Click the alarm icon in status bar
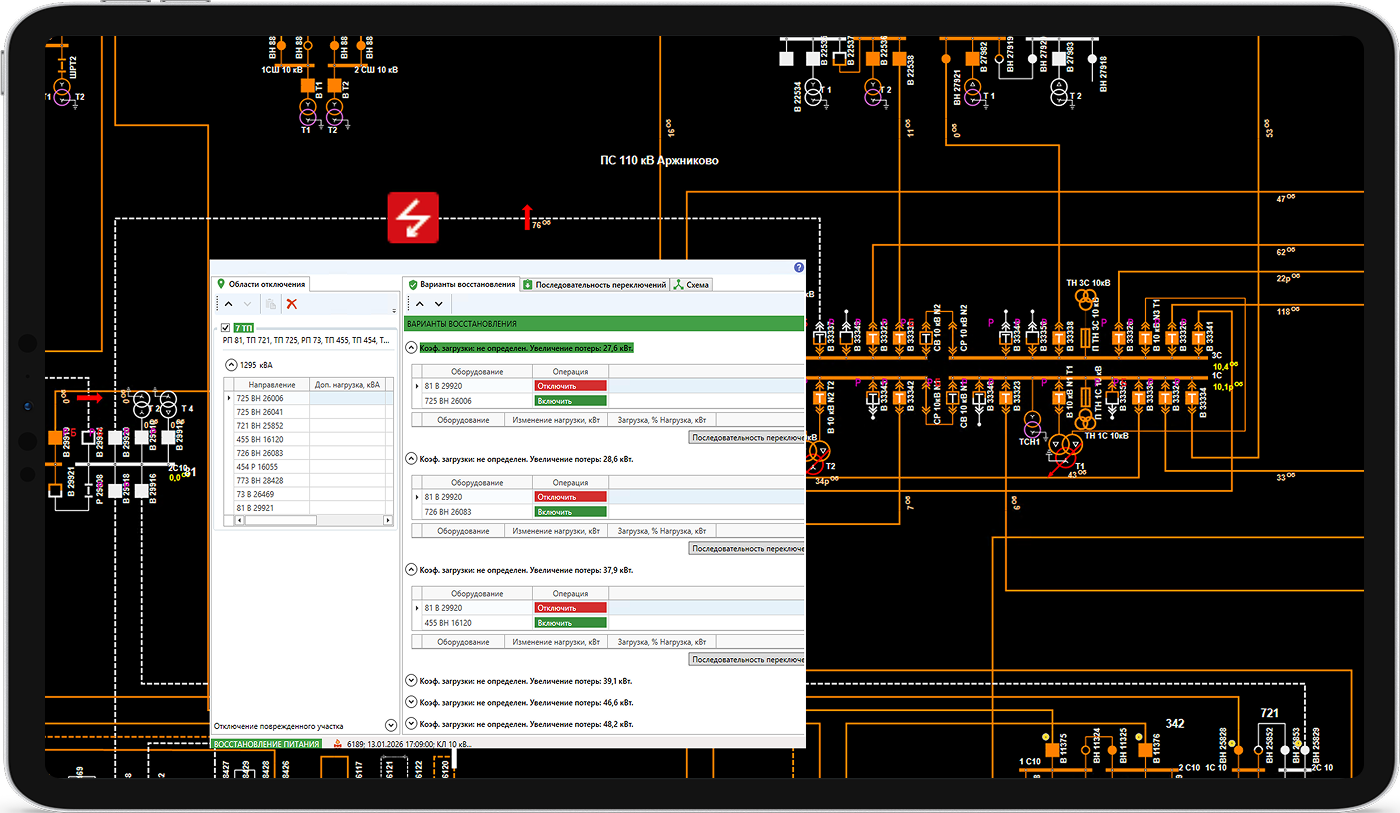The height and width of the screenshot is (813, 1400). click(x=337, y=744)
